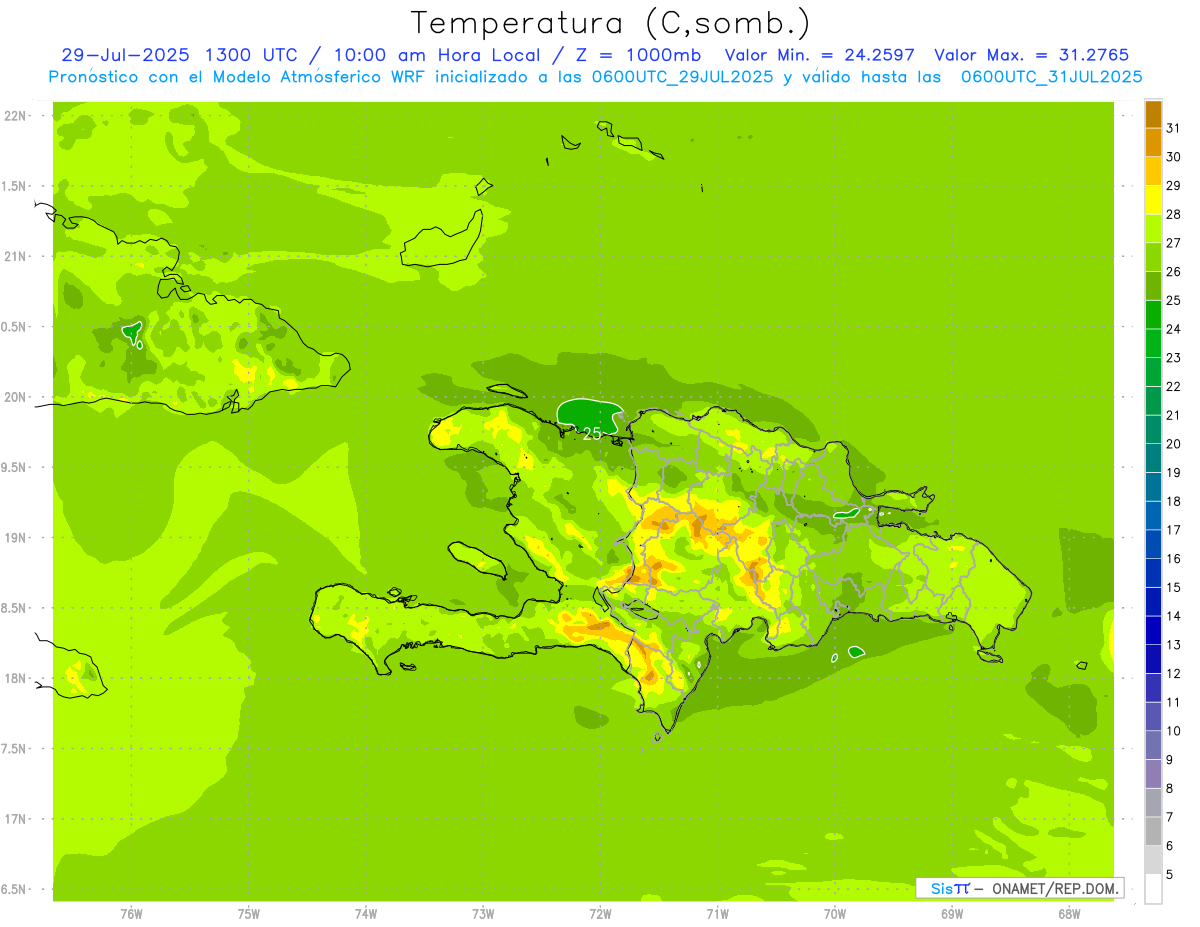Click the legend value "20"

(x=1174, y=443)
